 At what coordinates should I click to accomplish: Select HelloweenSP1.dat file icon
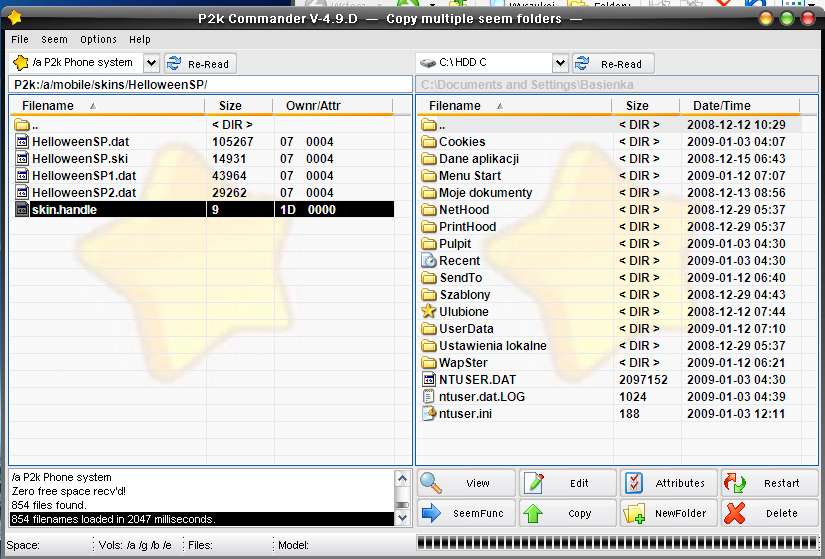(x=22, y=176)
